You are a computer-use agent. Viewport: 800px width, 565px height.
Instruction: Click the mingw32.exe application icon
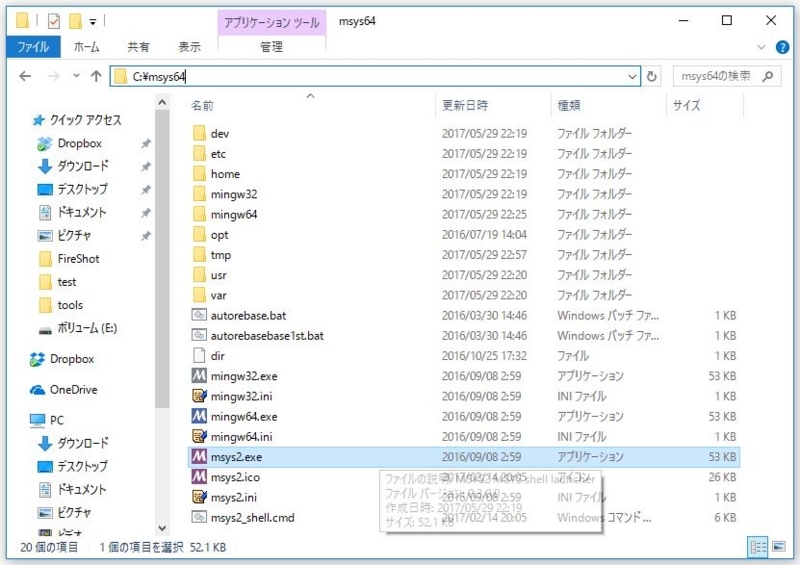199,376
